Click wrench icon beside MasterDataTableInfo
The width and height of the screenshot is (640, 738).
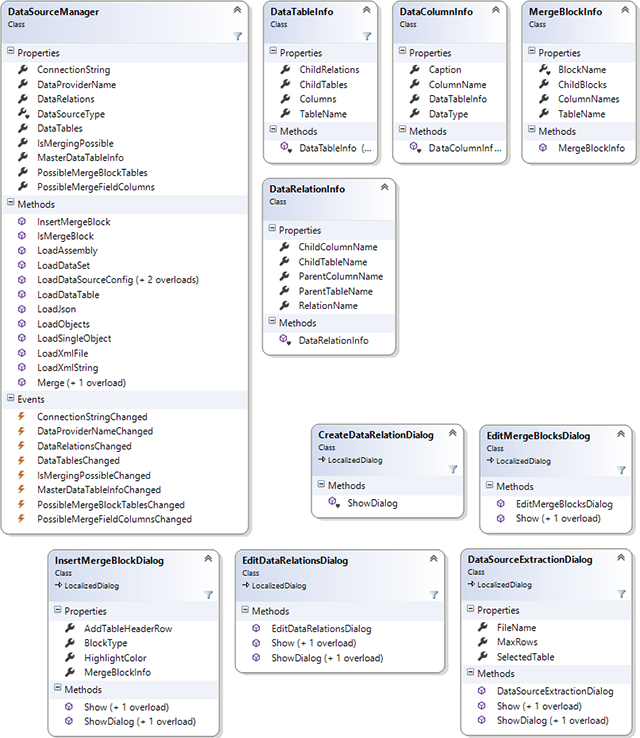pyautogui.click(x=23, y=157)
